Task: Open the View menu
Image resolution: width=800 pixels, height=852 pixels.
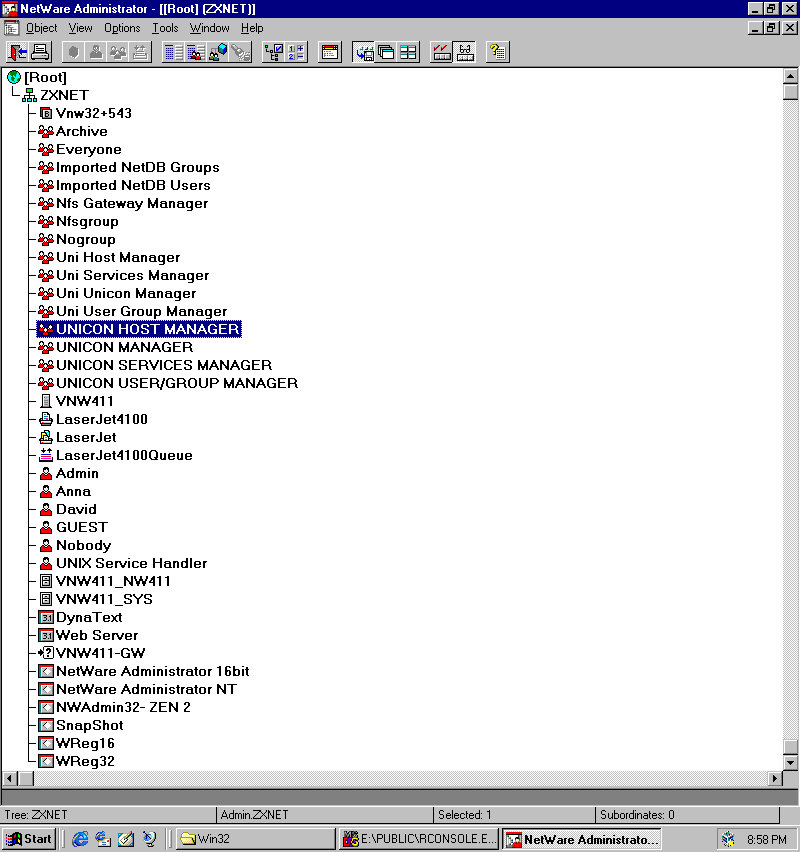Action: pos(80,28)
